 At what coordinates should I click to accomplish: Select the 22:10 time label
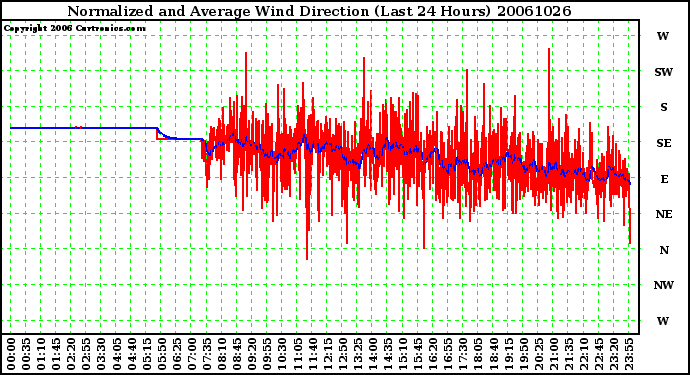pos(583,355)
